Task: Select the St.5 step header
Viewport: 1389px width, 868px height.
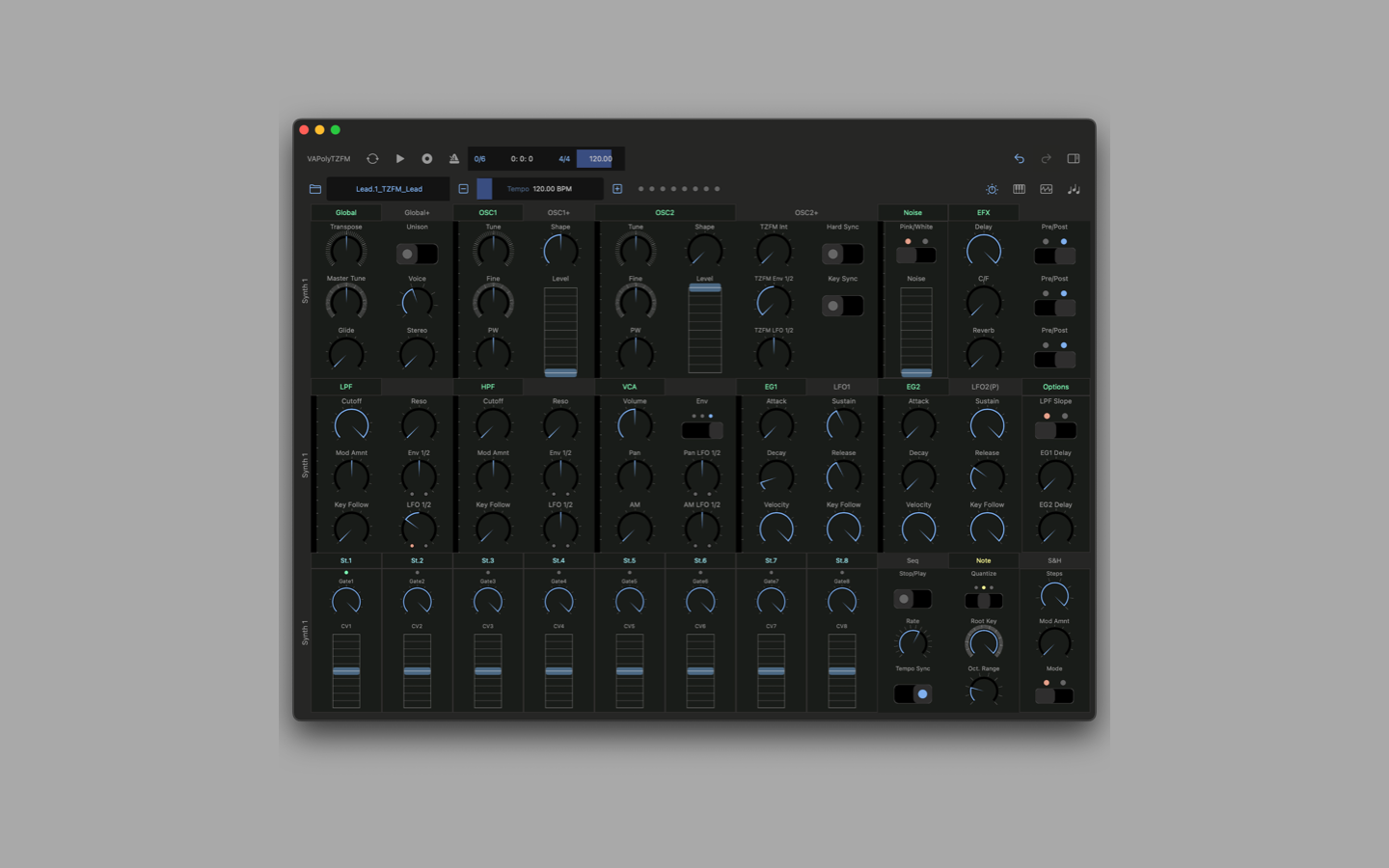Action: click(630, 560)
